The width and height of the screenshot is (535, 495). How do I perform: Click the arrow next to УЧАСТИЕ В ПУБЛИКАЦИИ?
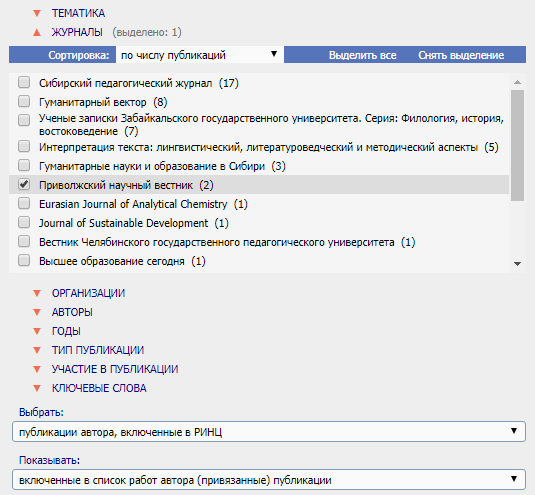[x=37, y=369]
